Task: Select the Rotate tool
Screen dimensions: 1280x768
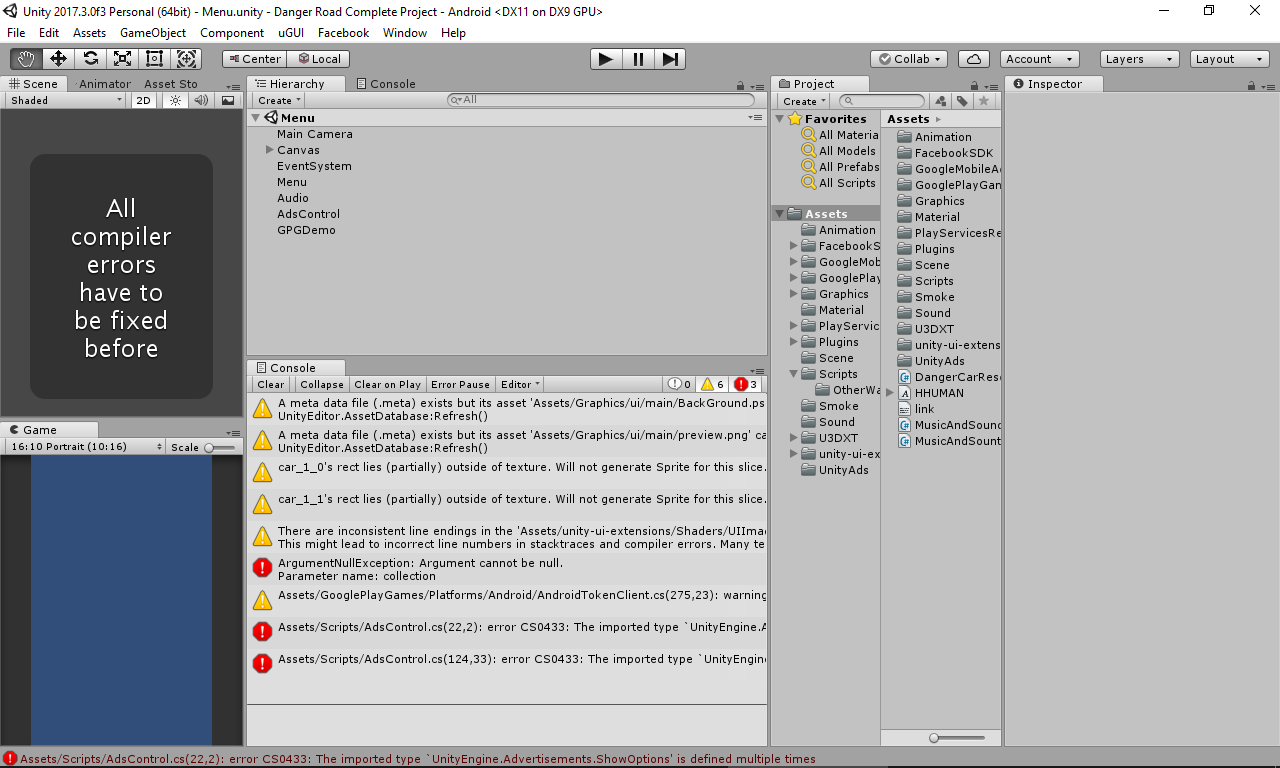Action: tap(90, 59)
